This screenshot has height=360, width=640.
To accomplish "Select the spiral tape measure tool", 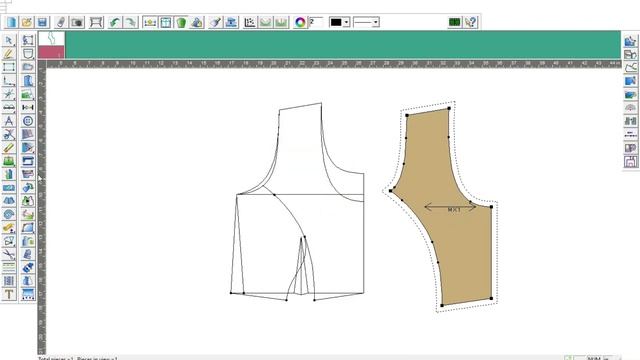I will point(9,214).
